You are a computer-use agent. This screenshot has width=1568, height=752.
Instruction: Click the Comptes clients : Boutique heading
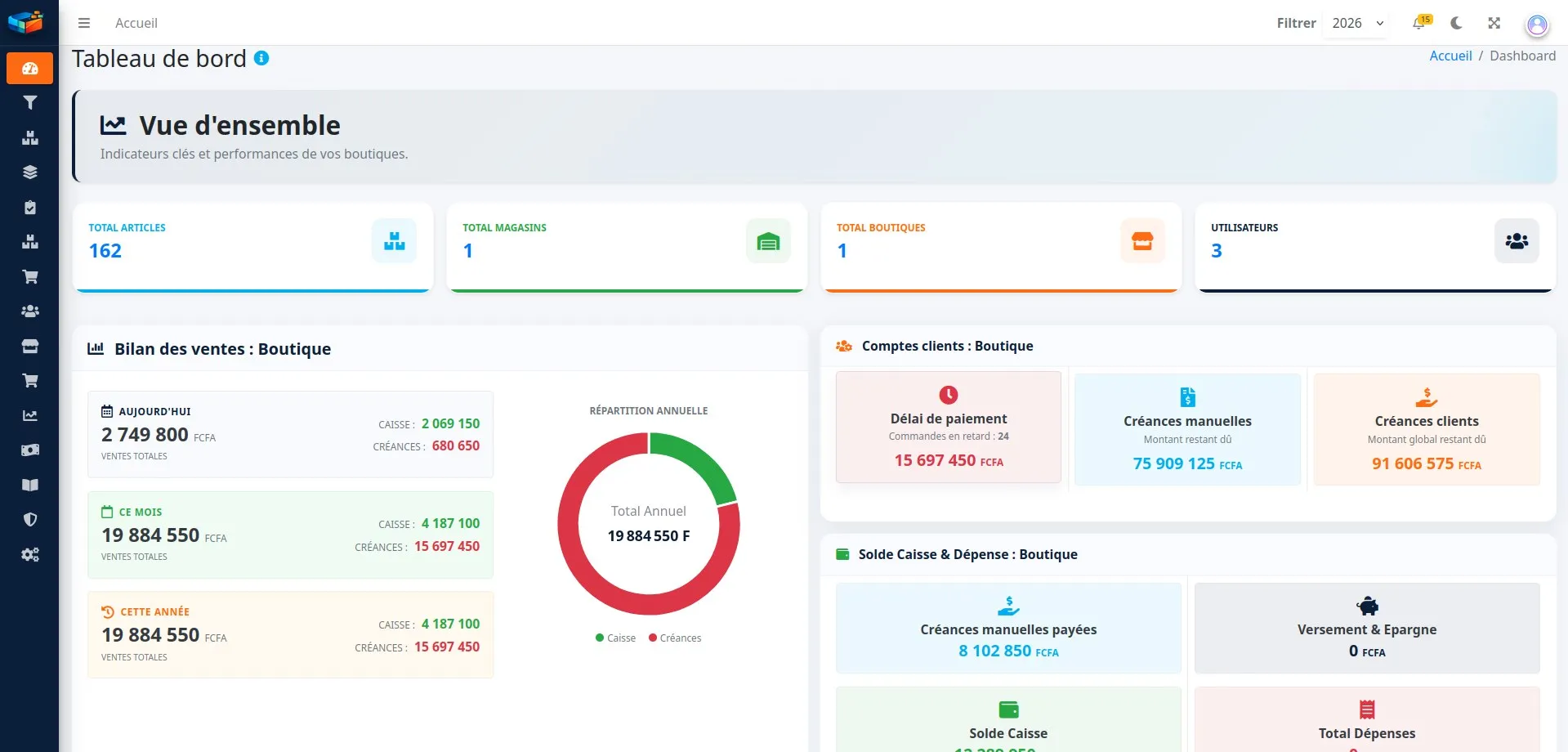point(947,346)
